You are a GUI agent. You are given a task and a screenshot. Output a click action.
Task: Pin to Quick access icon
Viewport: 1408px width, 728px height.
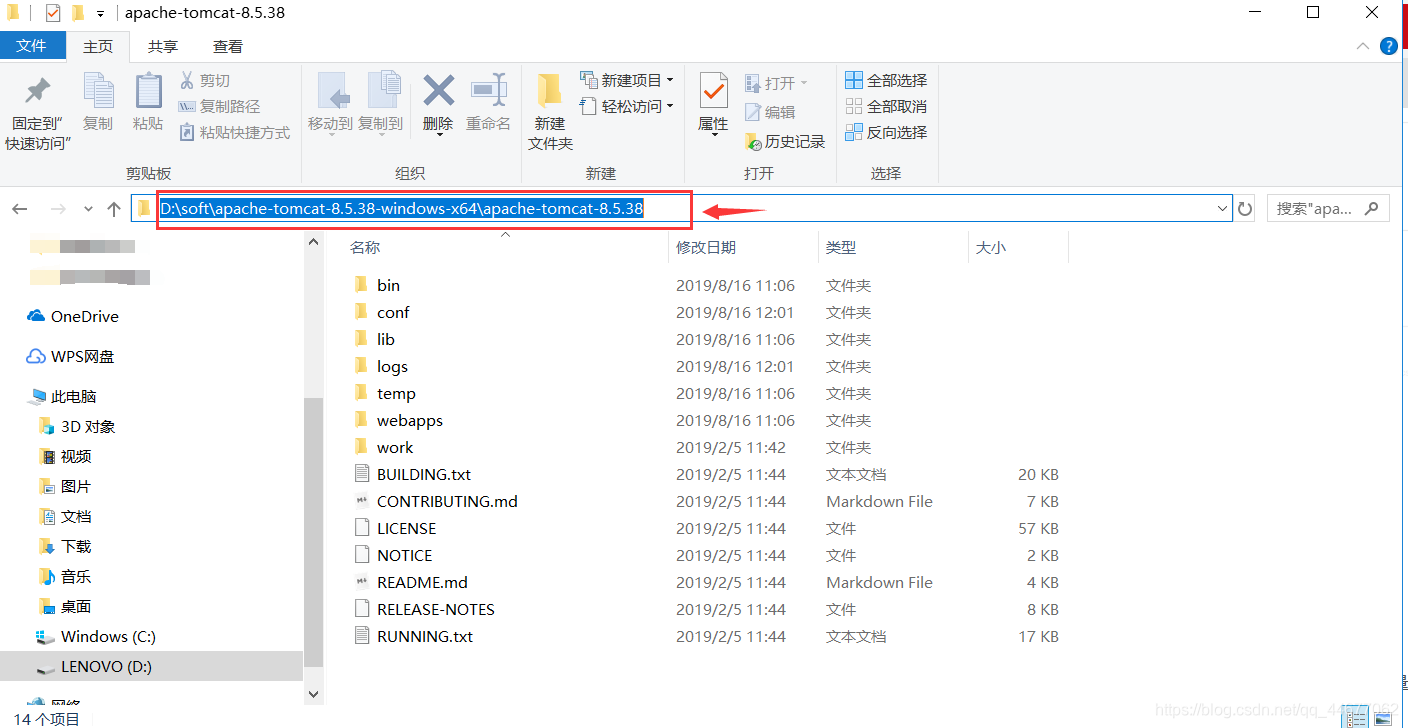point(38,92)
